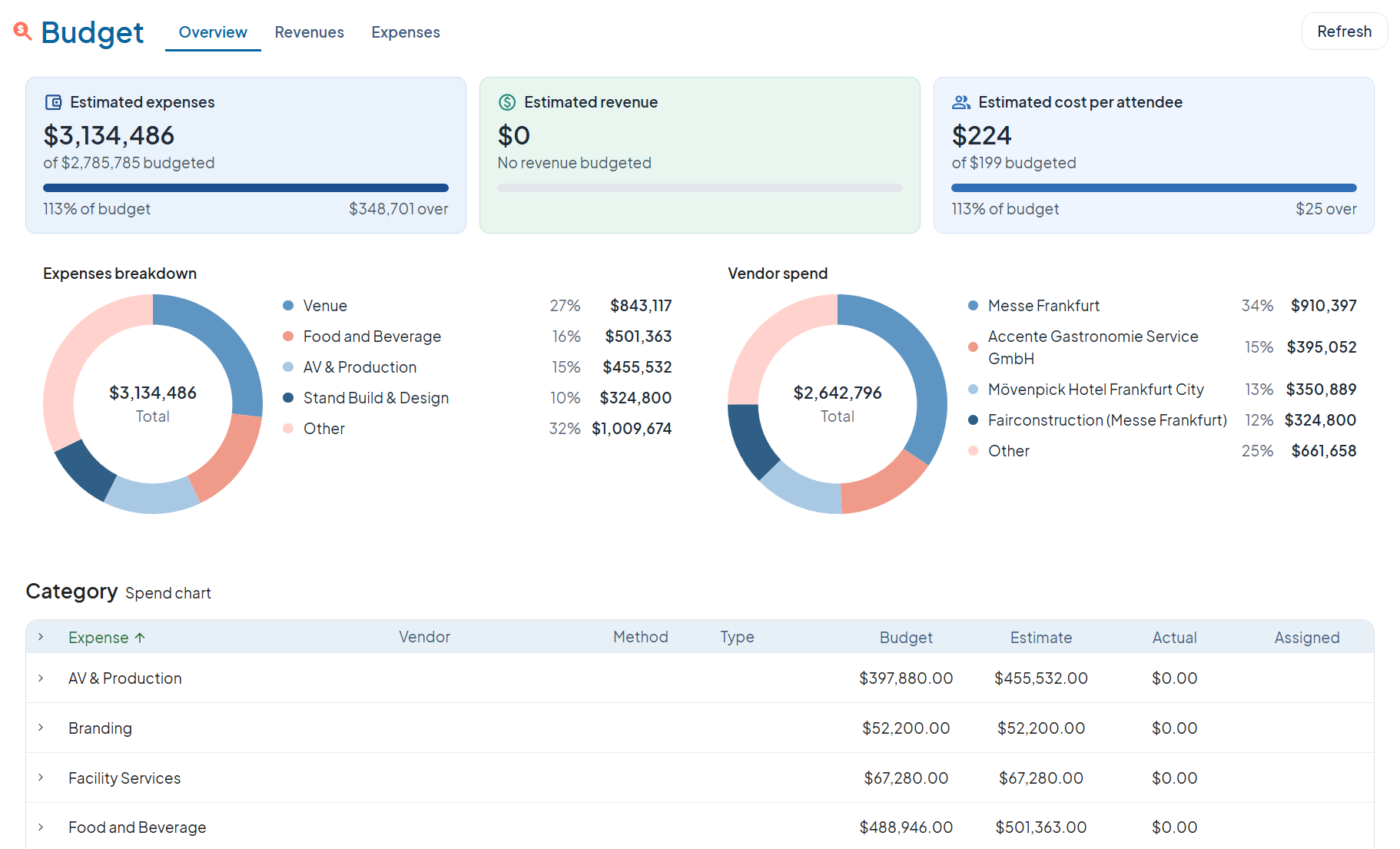1400x849 pixels.
Task: Click the Food and Beverage legend dot
Action: 288,337
